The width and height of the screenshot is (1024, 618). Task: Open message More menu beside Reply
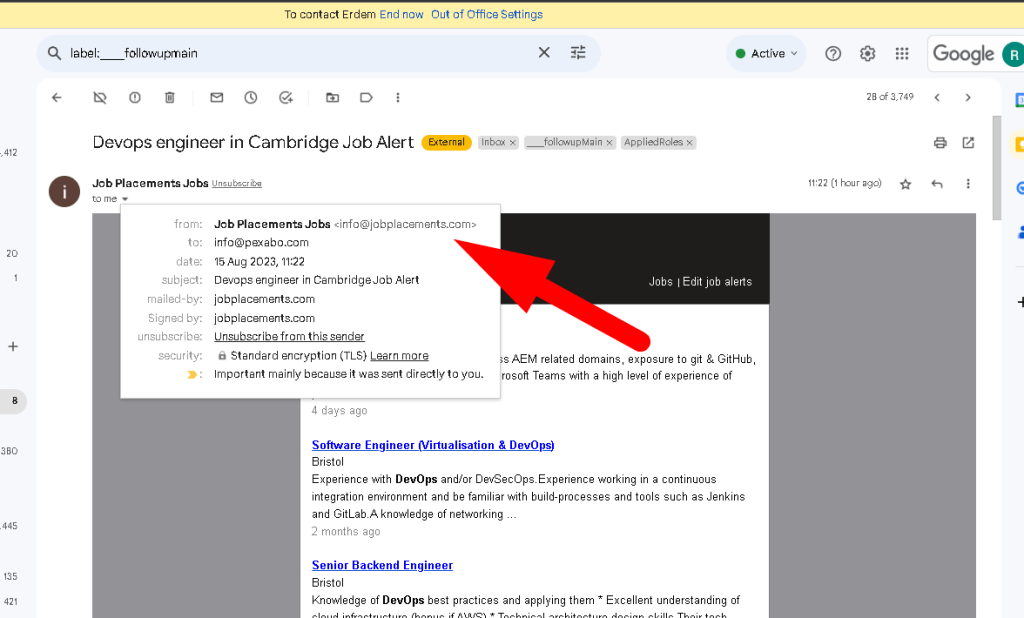[968, 184]
